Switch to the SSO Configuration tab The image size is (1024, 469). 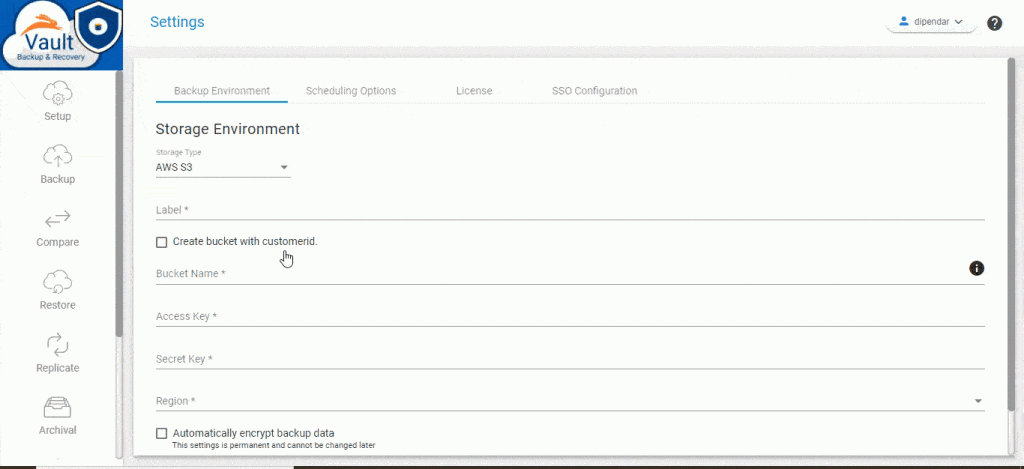(x=594, y=91)
